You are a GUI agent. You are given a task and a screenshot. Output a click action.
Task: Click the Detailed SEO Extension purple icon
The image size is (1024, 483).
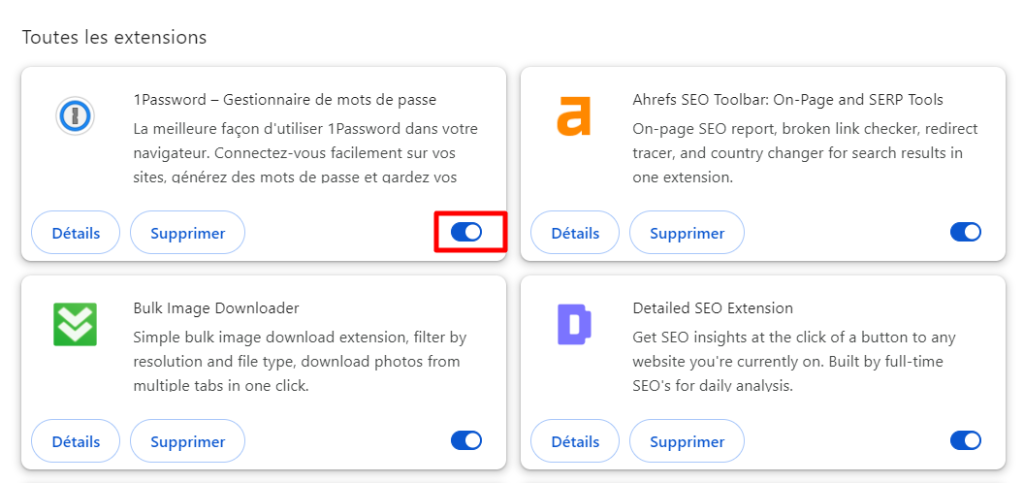573,325
